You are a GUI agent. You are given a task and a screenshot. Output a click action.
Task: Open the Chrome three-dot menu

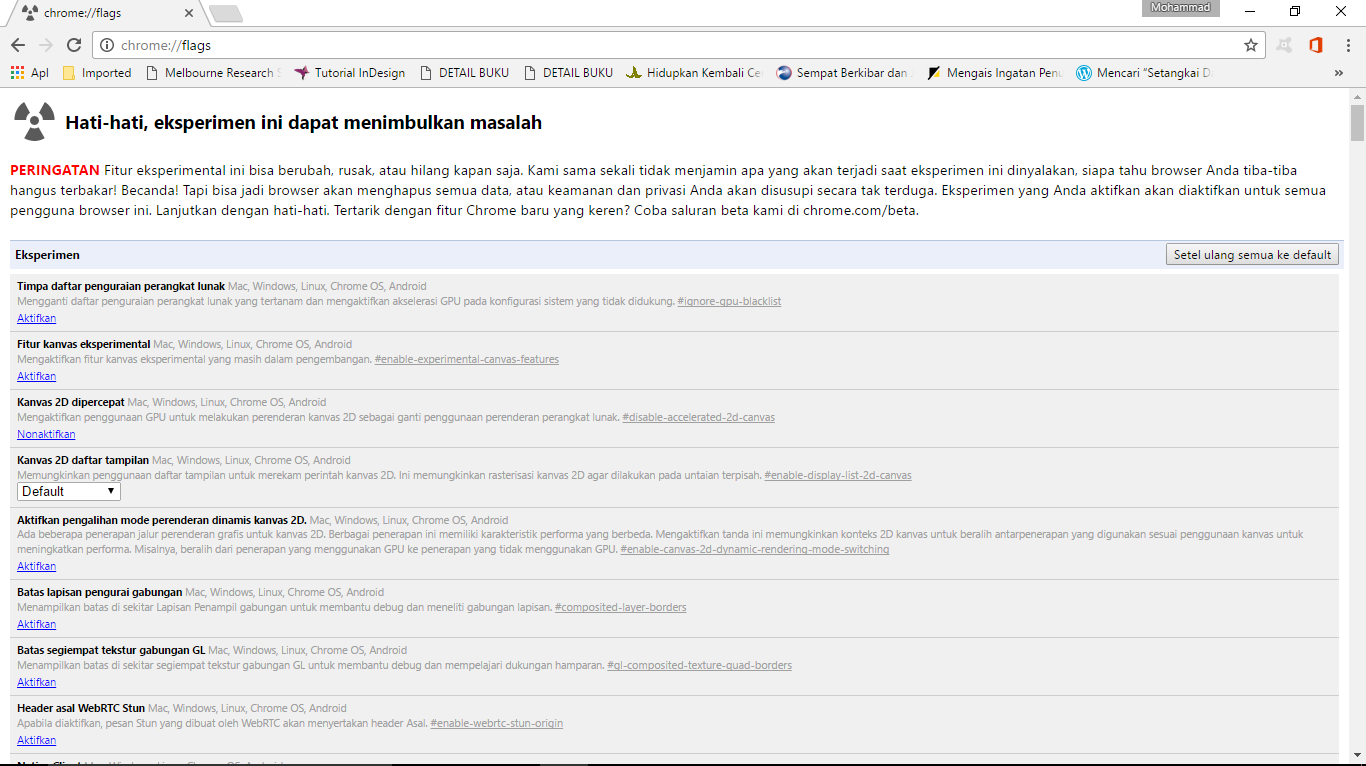(x=1348, y=45)
